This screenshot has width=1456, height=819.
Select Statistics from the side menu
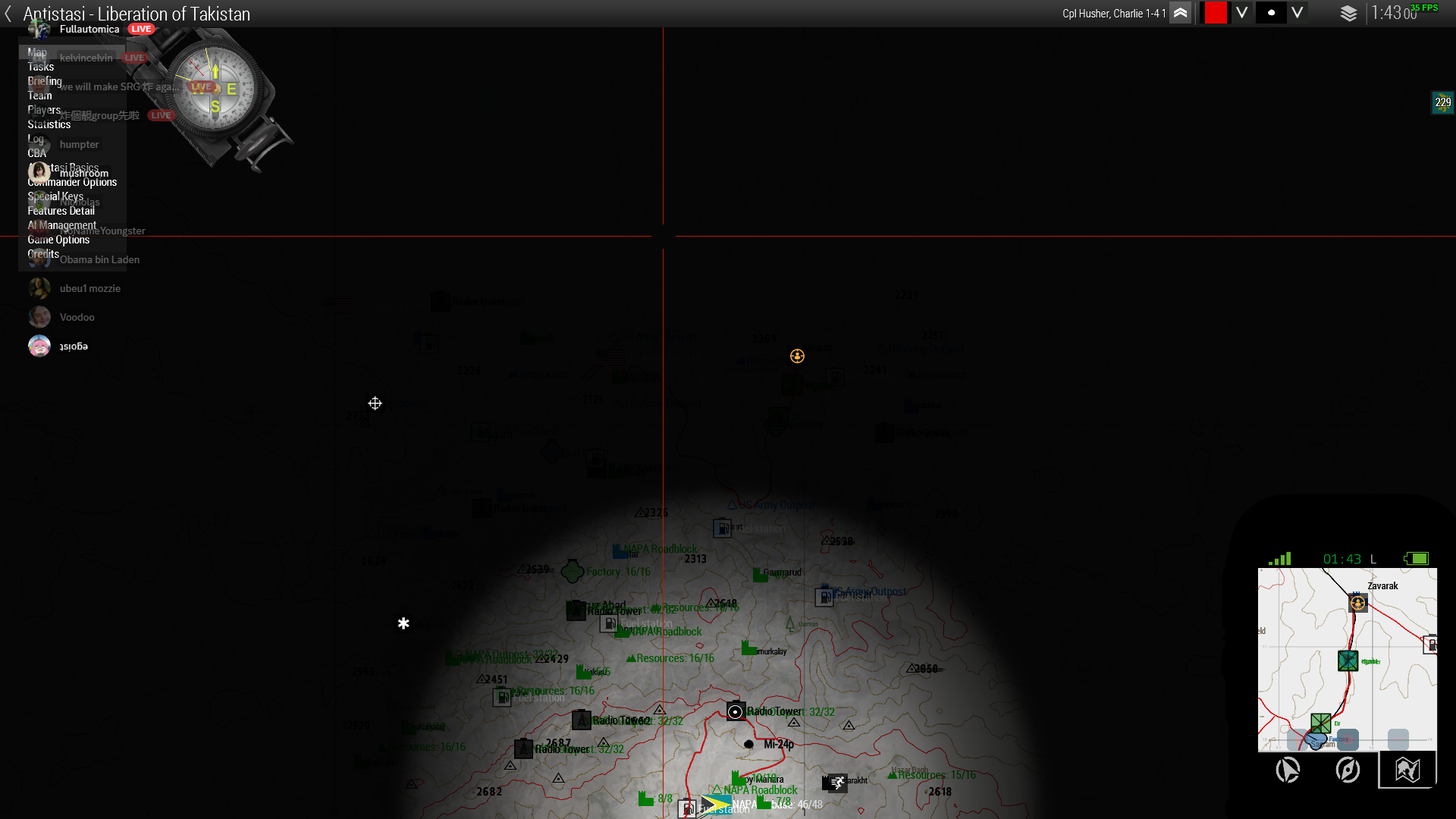coord(49,124)
